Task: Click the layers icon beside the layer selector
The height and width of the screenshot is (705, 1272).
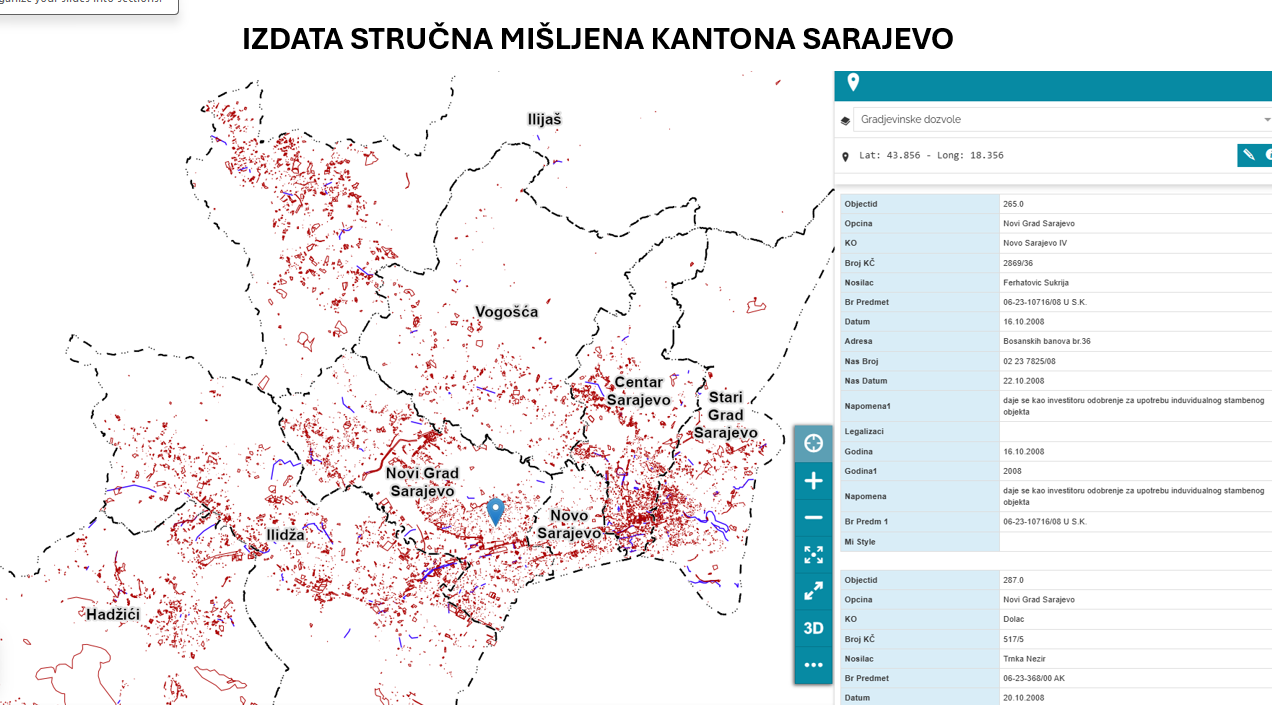Action: [845, 119]
